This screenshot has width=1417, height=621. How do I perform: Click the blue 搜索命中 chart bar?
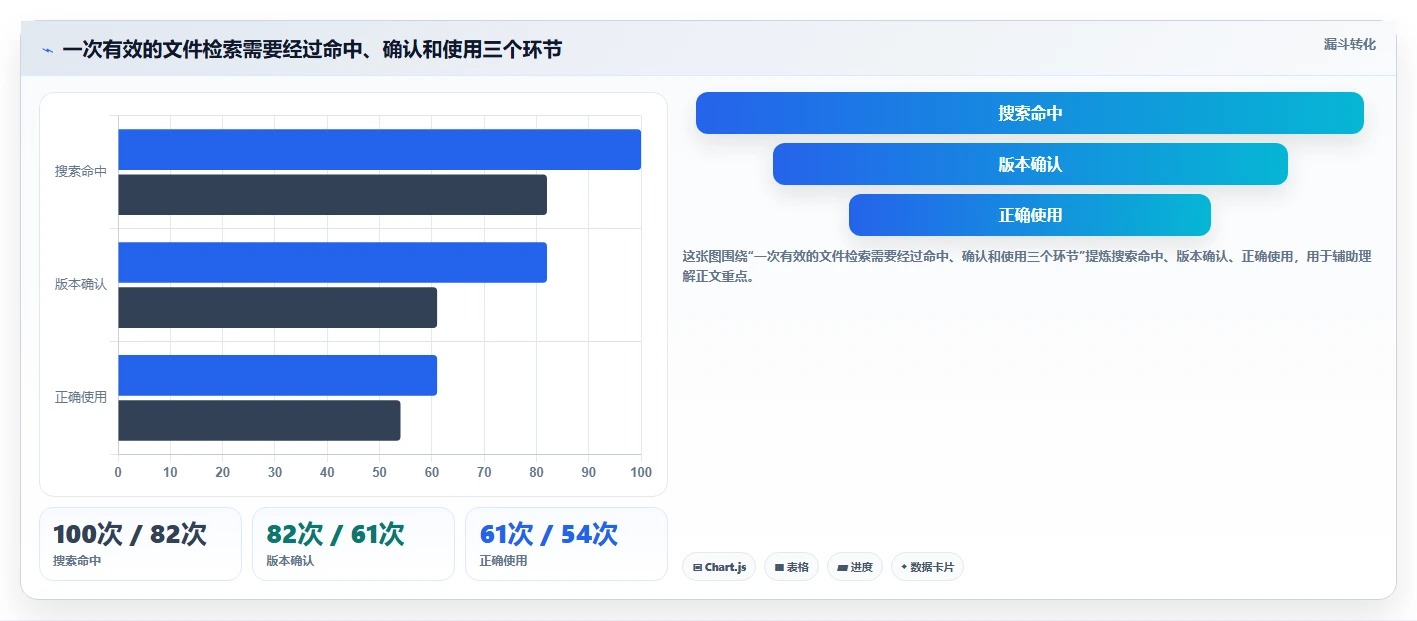point(379,149)
